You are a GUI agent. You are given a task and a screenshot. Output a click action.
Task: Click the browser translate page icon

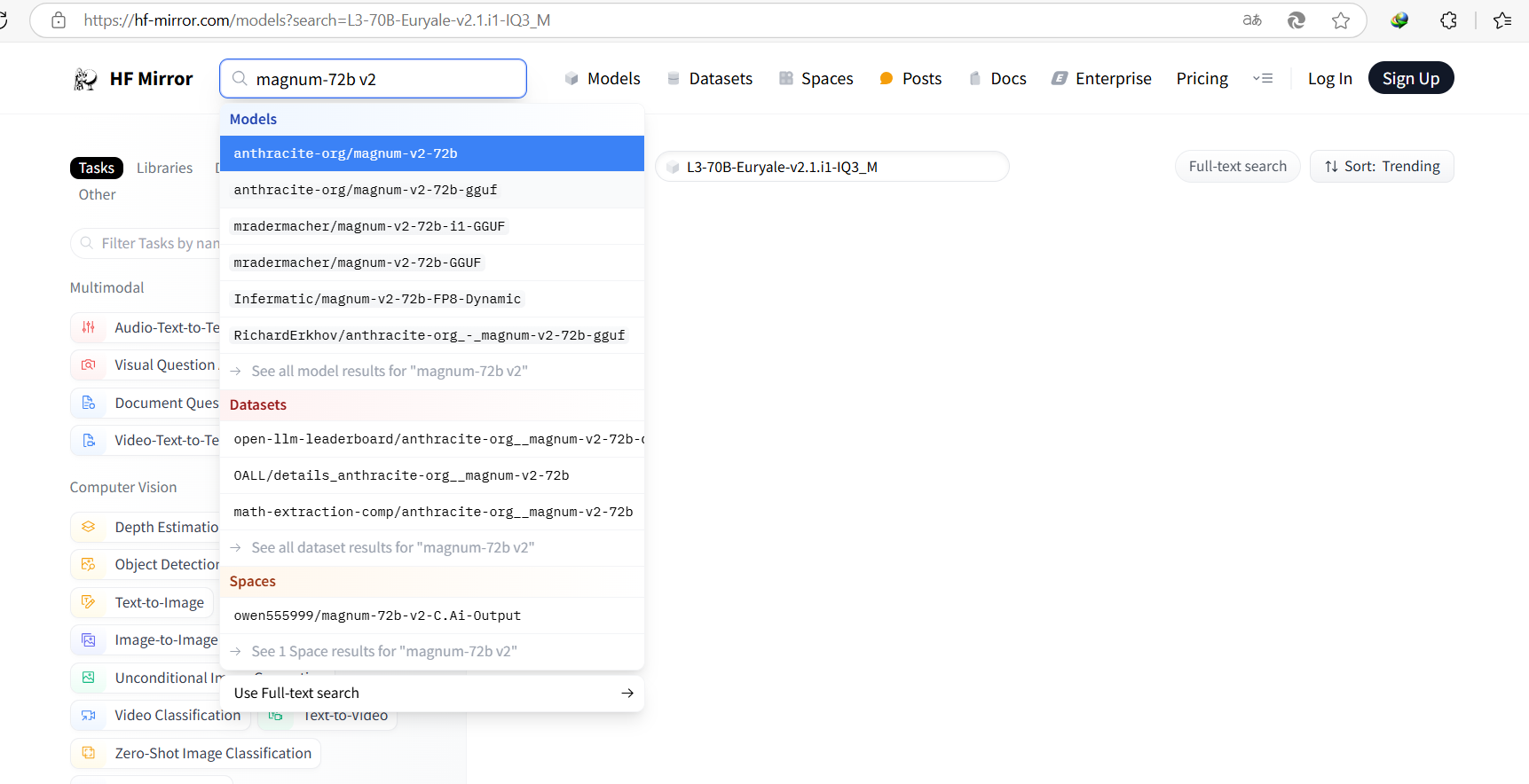point(1252,20)
